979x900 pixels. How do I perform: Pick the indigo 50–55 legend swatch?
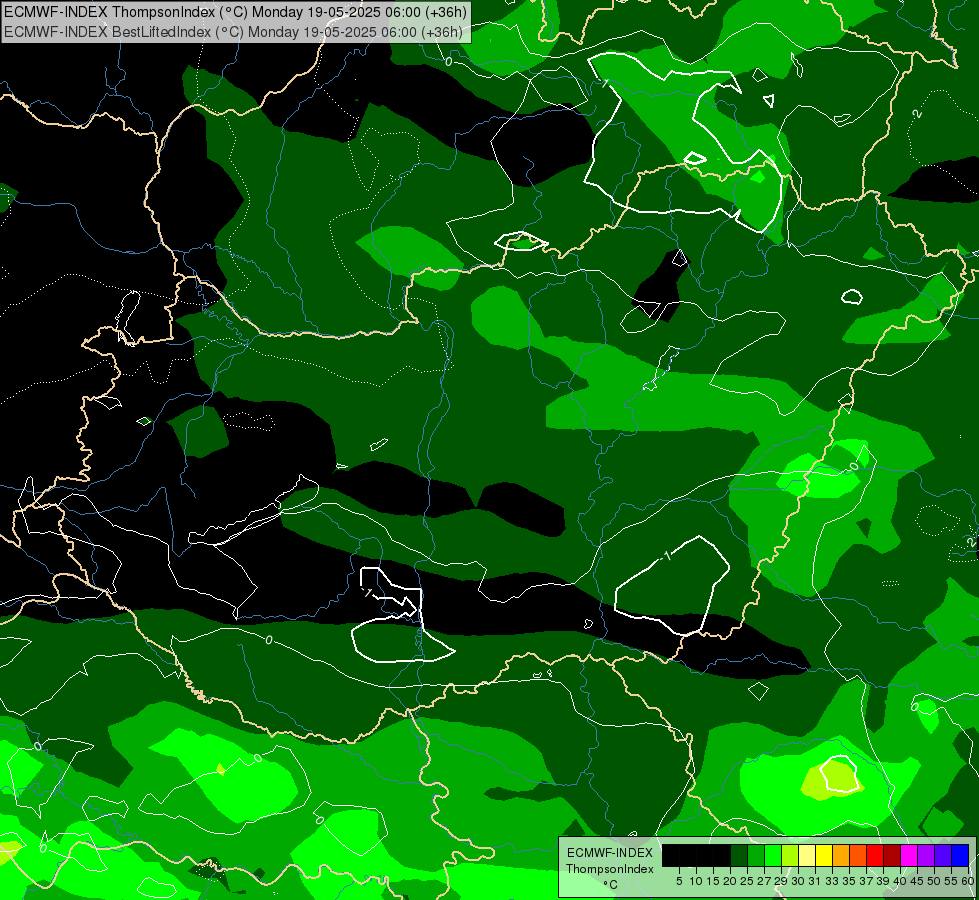(943, 855)
